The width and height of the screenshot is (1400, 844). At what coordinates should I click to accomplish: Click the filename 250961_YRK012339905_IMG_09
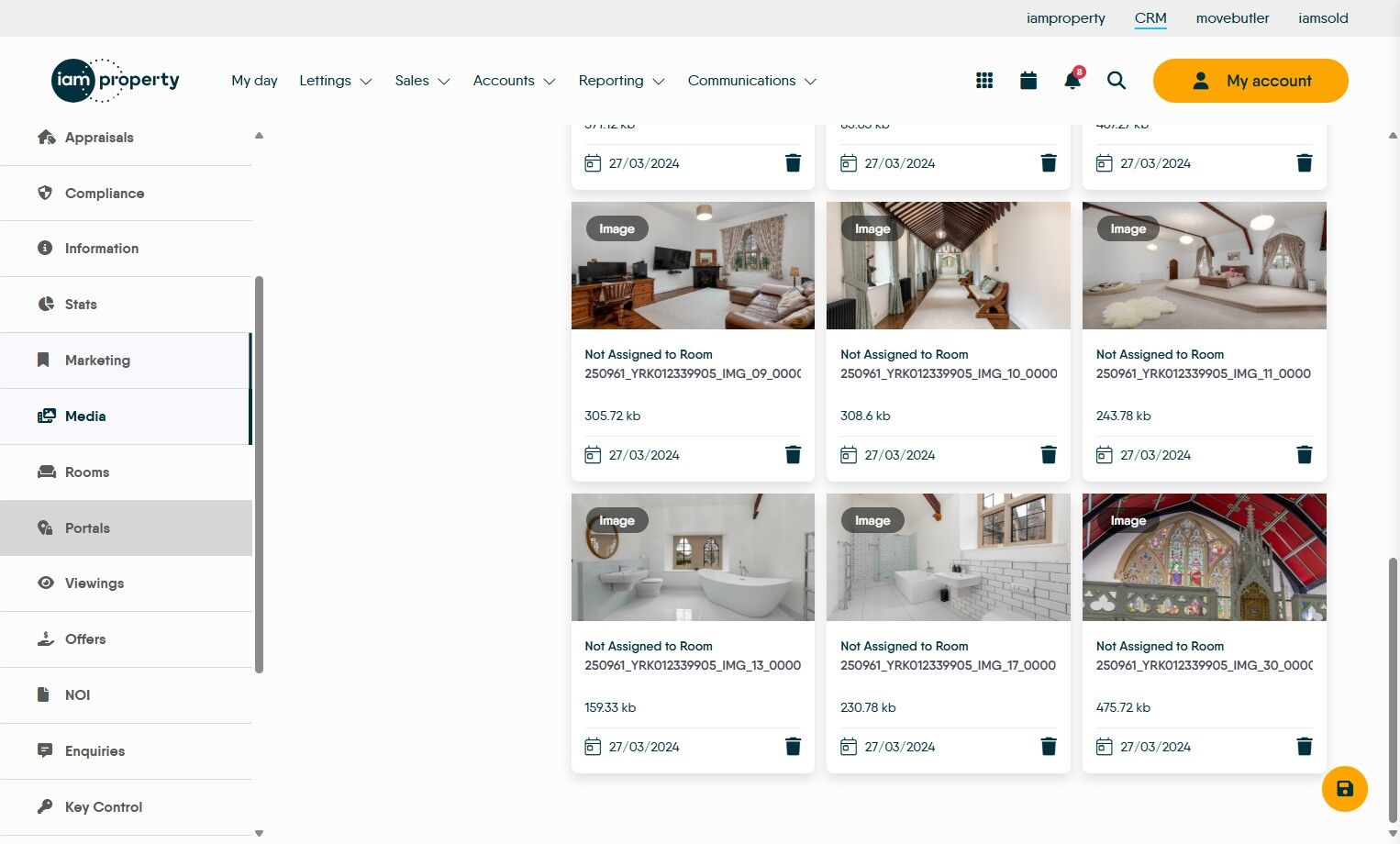pos(693,374)
